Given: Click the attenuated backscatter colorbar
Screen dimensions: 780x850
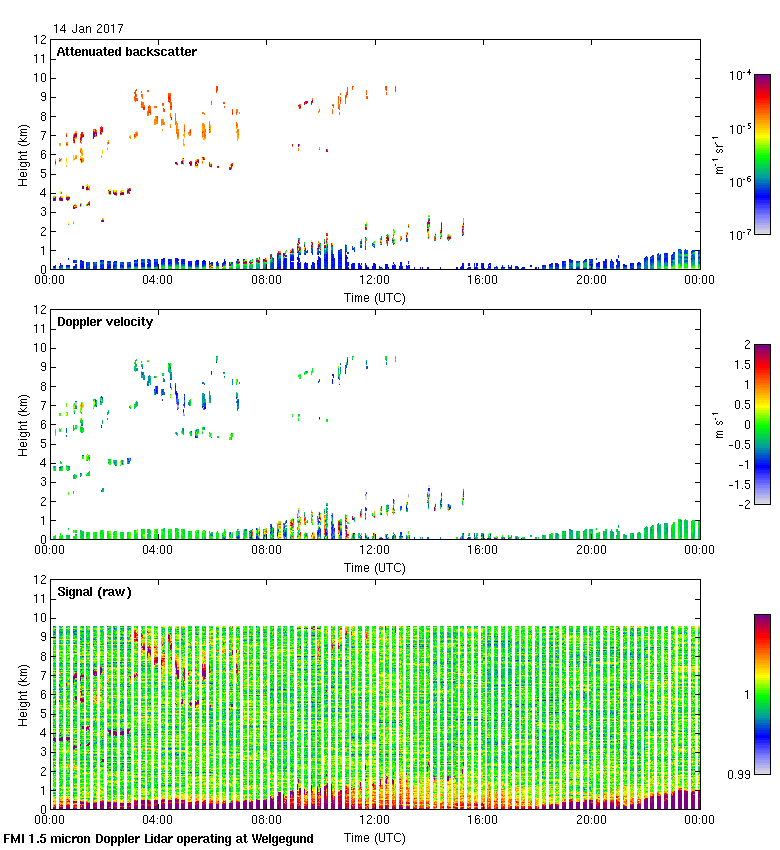Looking at the screenshot, I should (x=762, y=153).
